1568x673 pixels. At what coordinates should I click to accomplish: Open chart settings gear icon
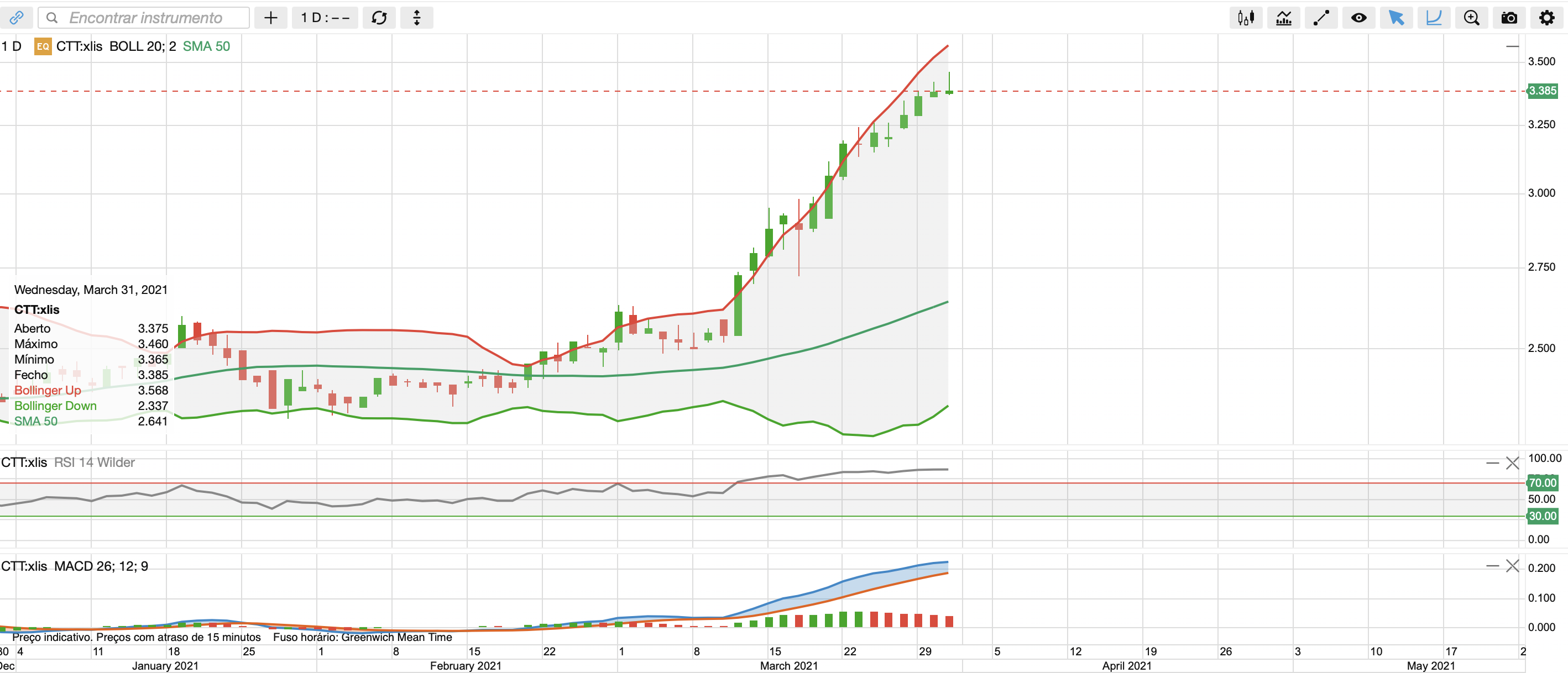click(x=1546, y=18)
